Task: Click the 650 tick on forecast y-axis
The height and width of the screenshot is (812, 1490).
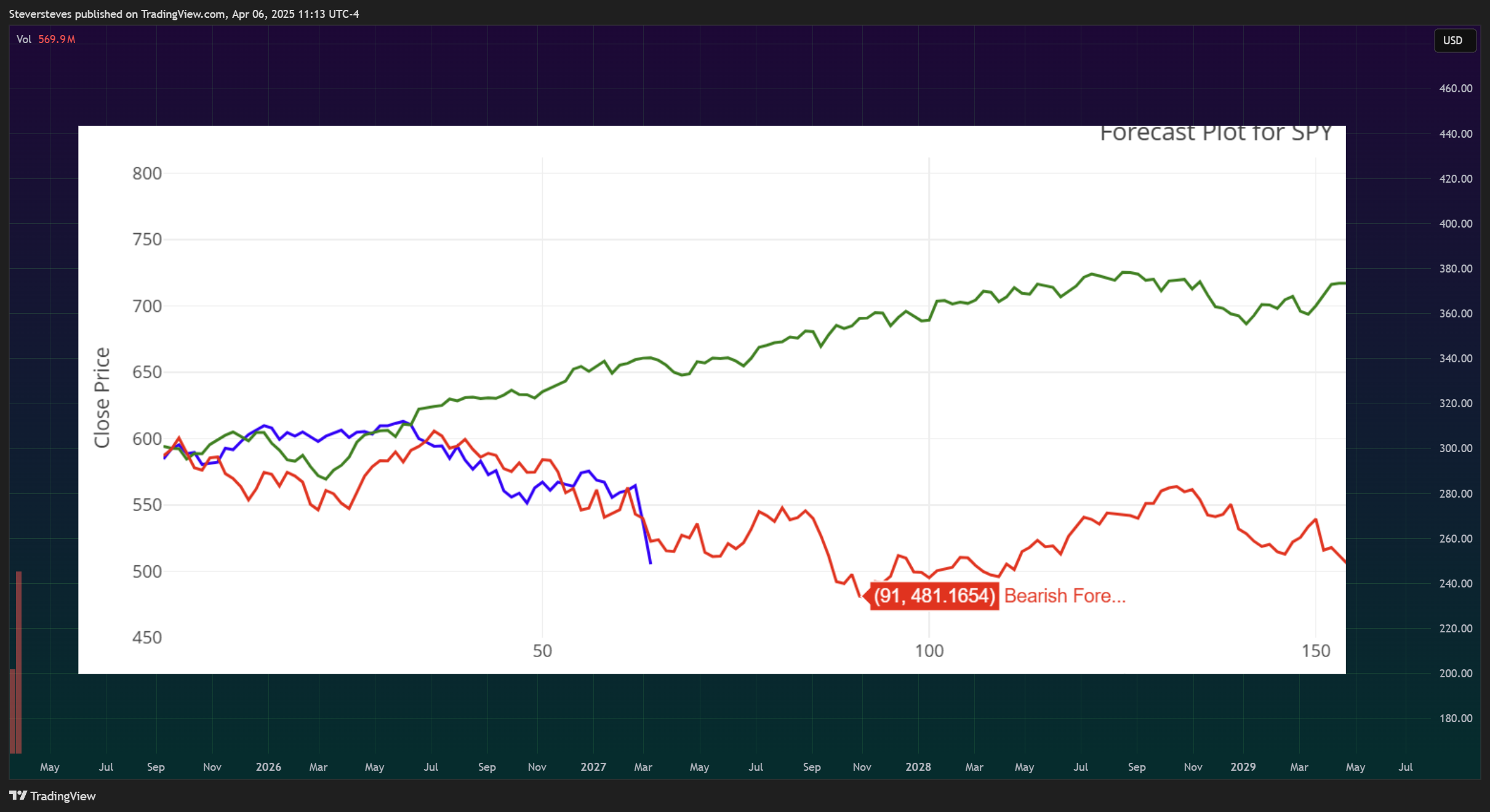Action: point(147,372)
